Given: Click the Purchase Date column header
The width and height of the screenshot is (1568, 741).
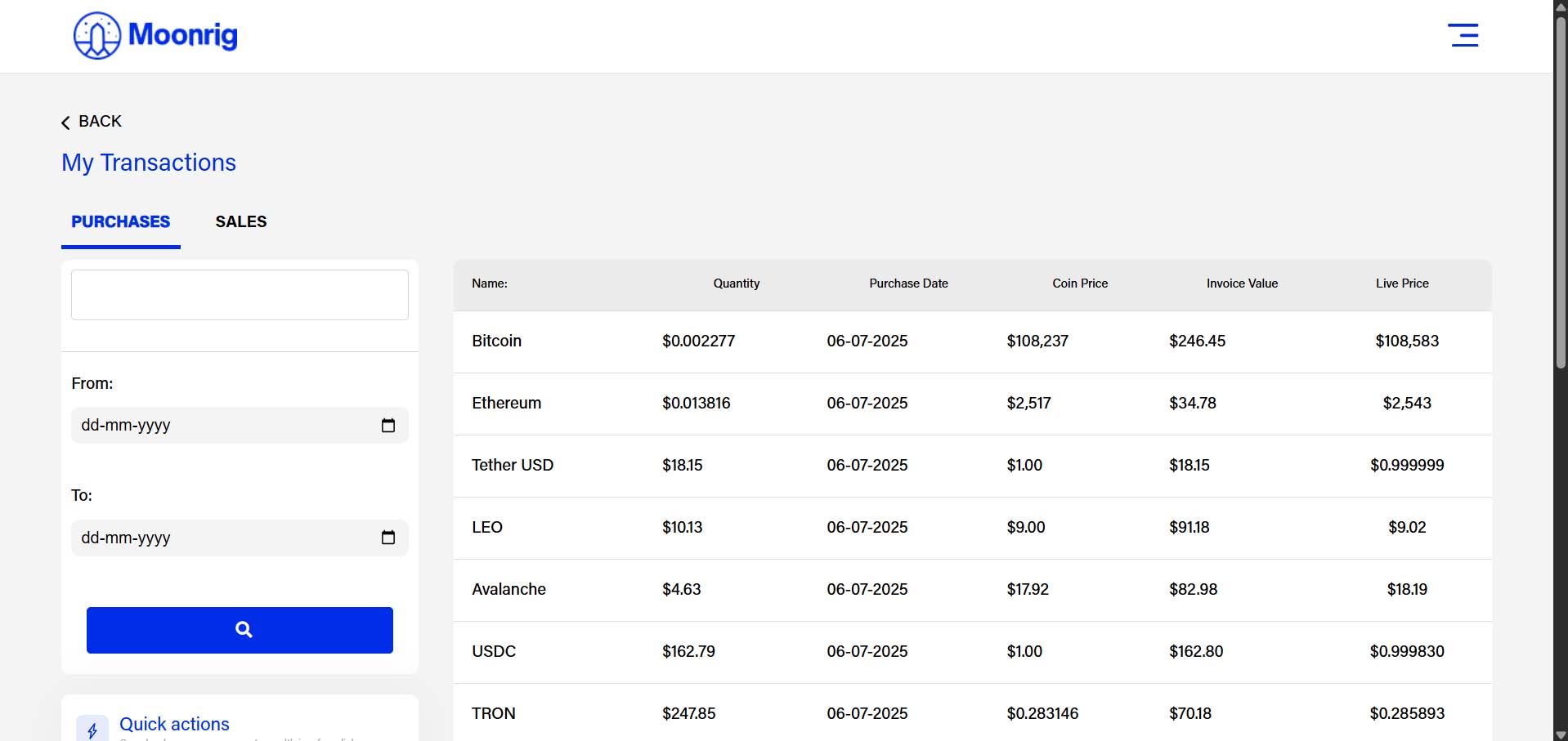Looking at the screenshot, I should click(908, 283).
